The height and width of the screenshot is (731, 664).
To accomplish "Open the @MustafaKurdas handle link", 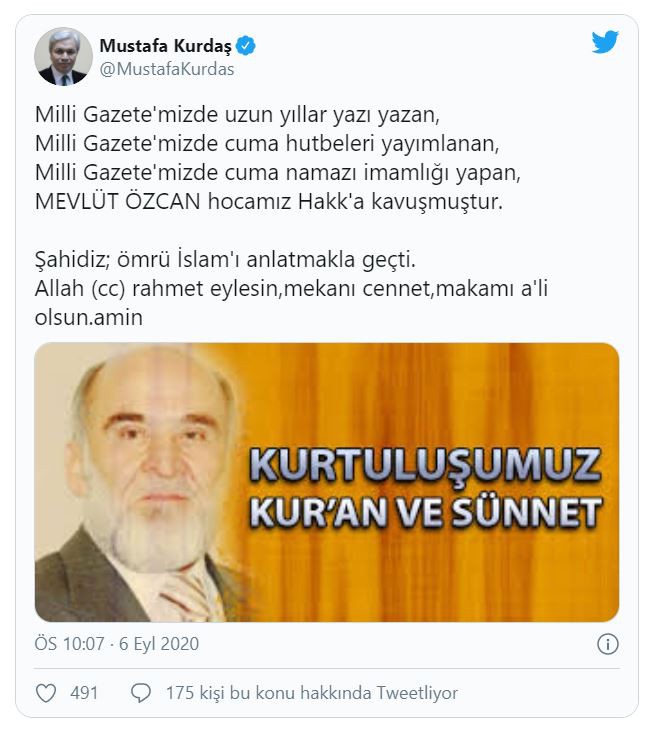I will click(x=167, y=69).
